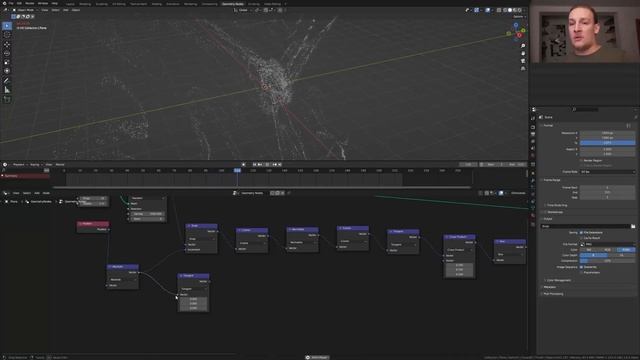640x360 pixels.
Task: Toggle the Cache Result checkbox
Action: (581, 238)
